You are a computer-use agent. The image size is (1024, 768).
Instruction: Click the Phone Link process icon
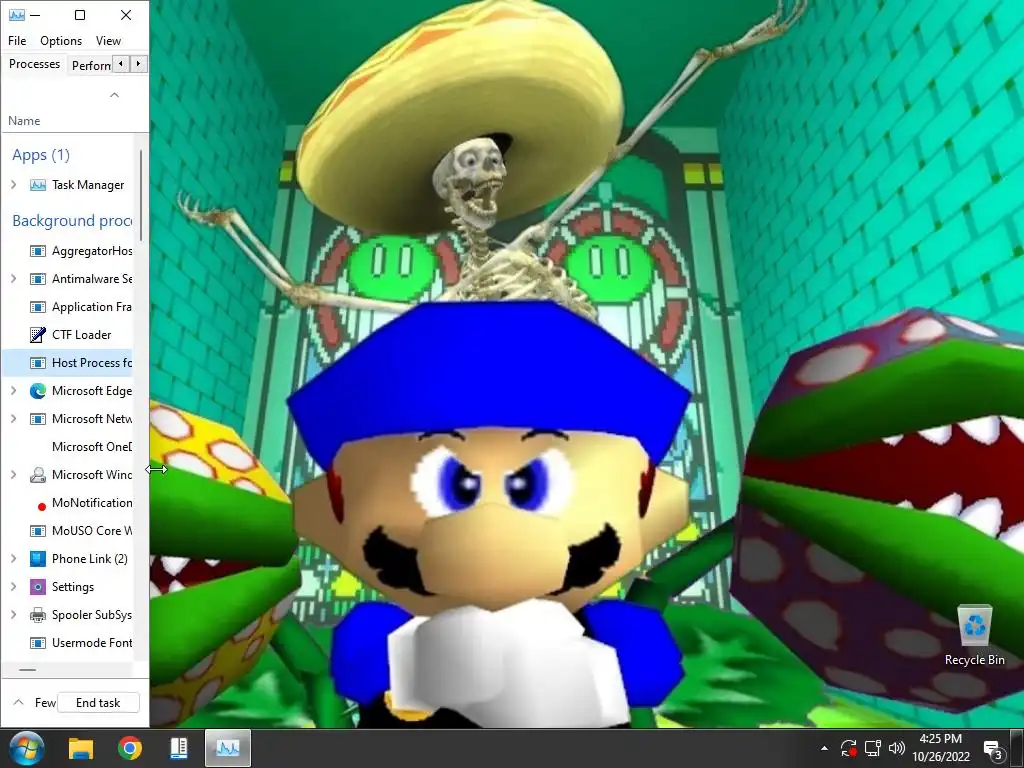38,559
